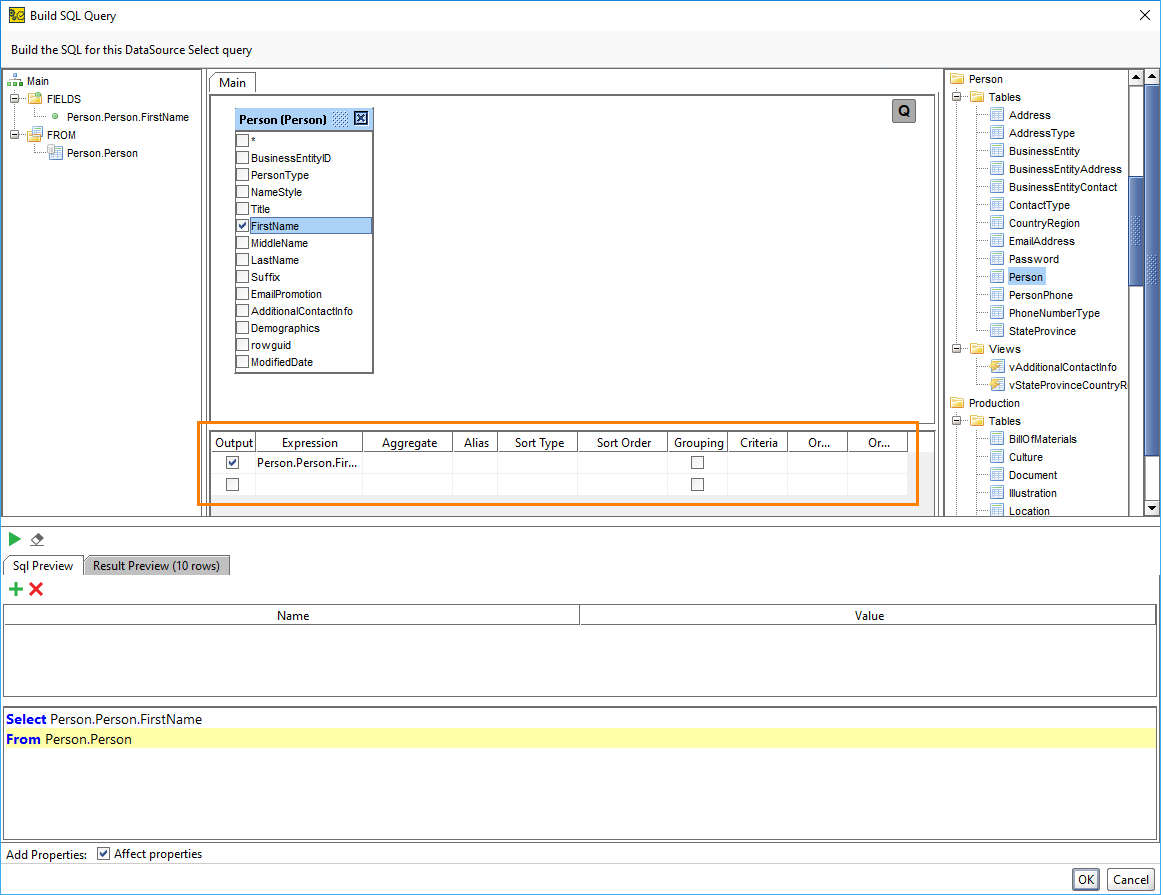Click the Document table icon
The height and width of the screenshot is (895, 1163).
[x=997, y=475]
